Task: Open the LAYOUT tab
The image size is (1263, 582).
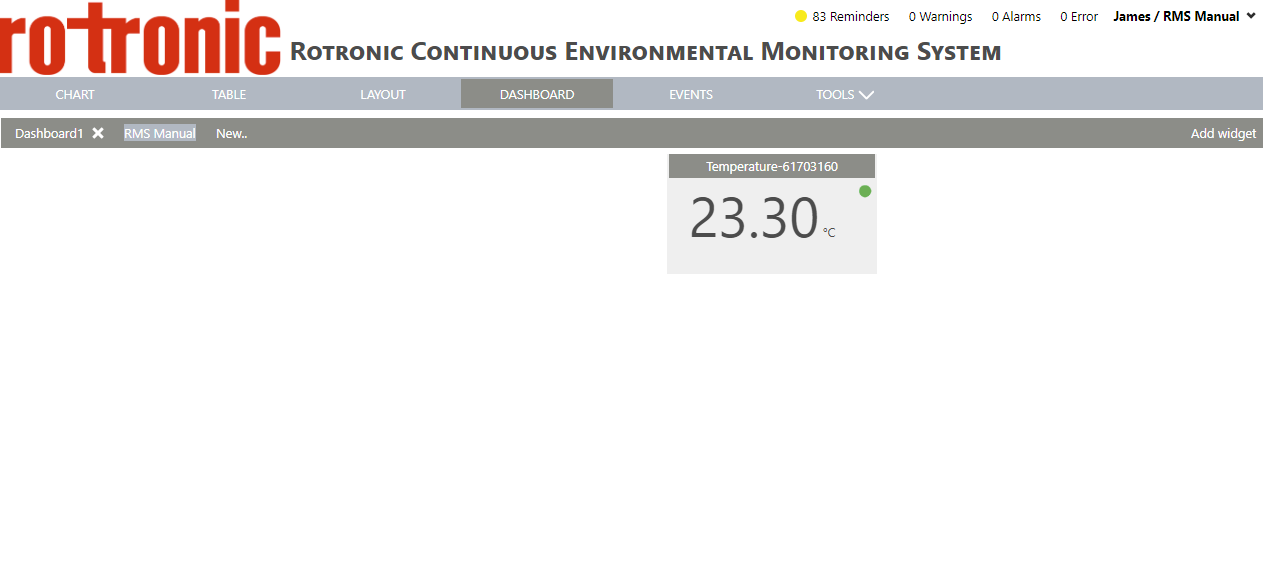Action: point(383,94)
